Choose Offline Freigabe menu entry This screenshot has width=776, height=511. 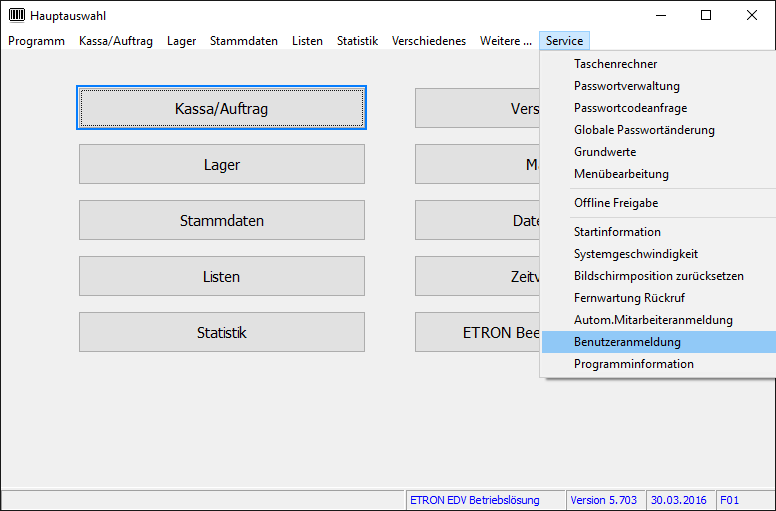click(x=615, y=203)
